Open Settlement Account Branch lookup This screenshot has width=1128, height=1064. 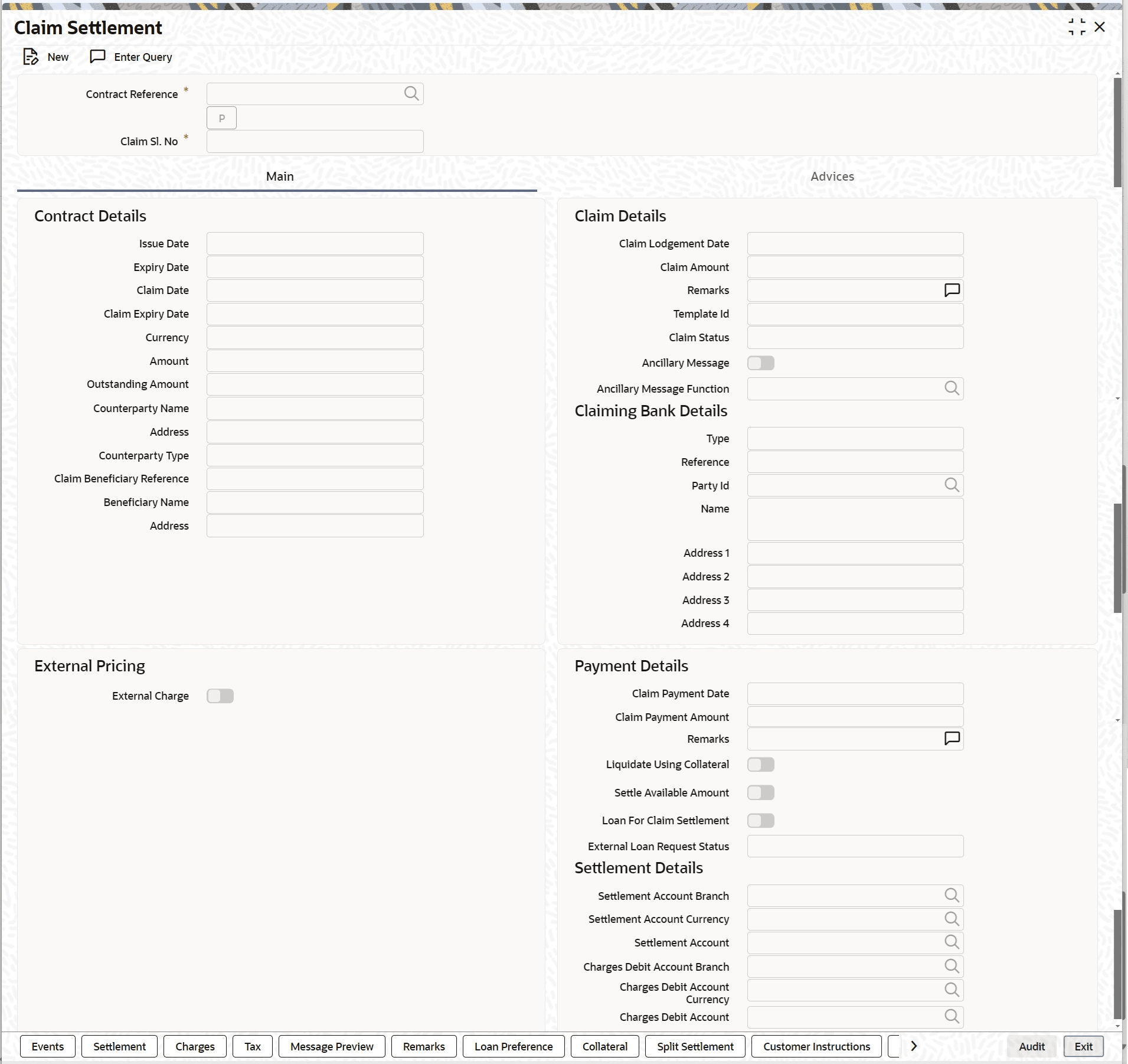952,895
